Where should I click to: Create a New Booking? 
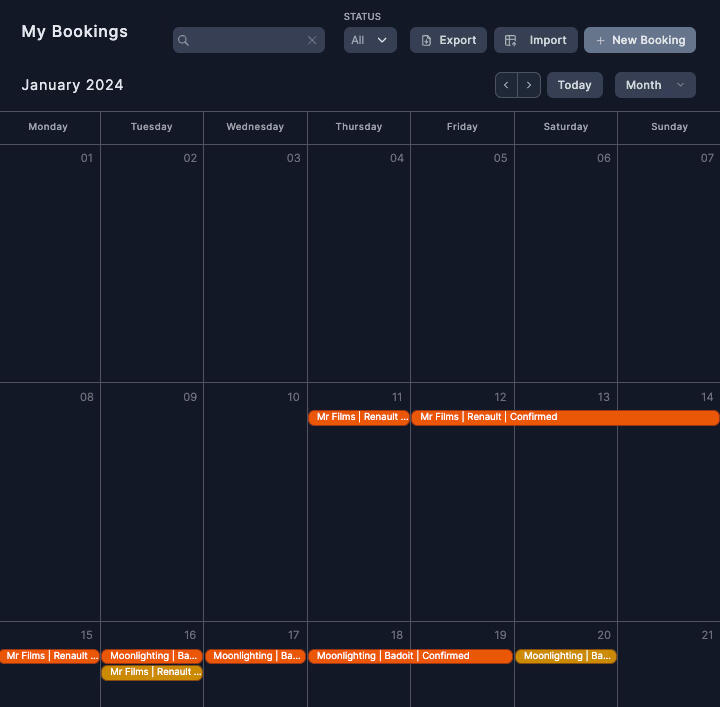point(640,40)
